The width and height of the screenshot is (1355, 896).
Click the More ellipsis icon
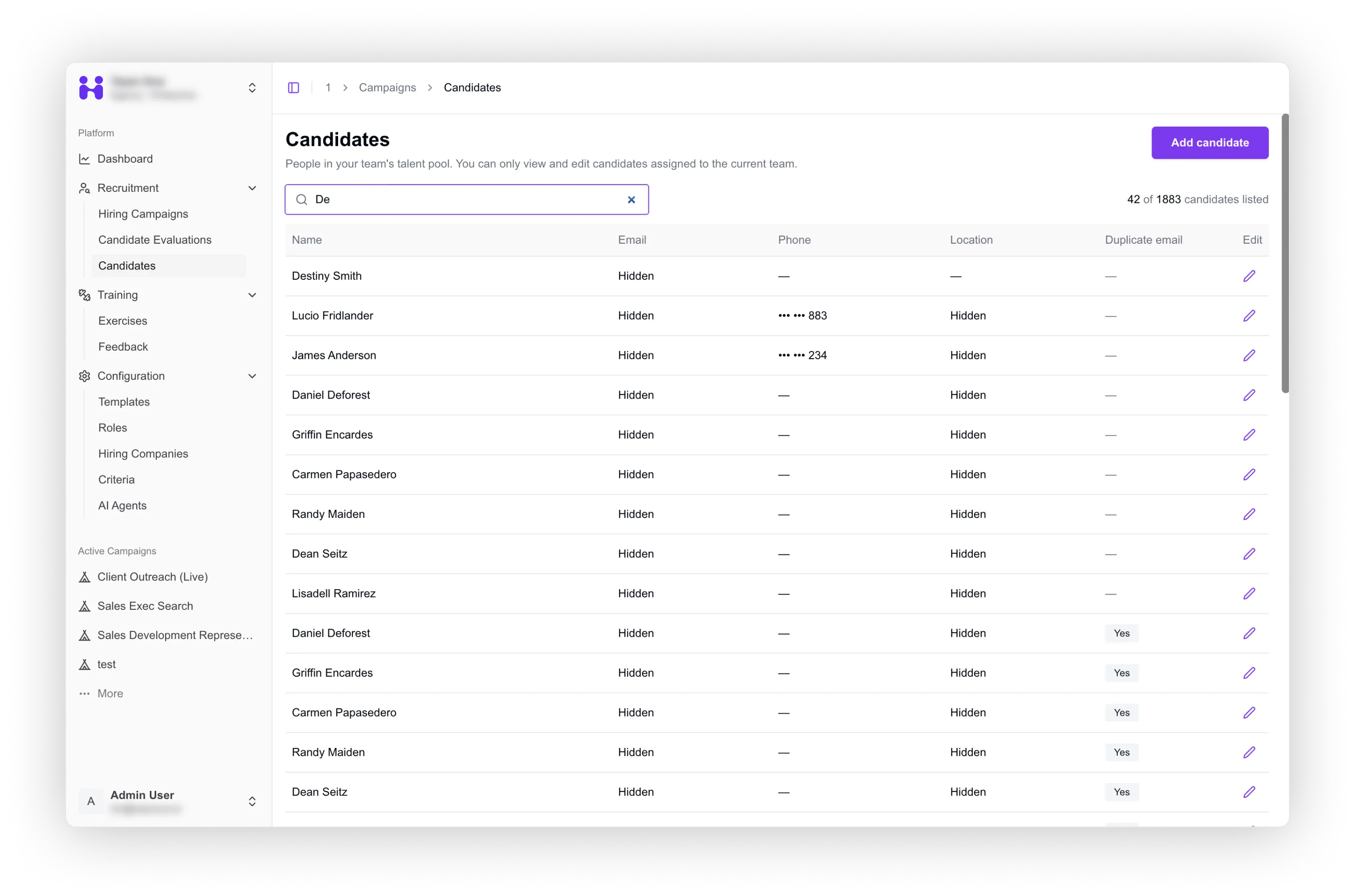(85, 694)
